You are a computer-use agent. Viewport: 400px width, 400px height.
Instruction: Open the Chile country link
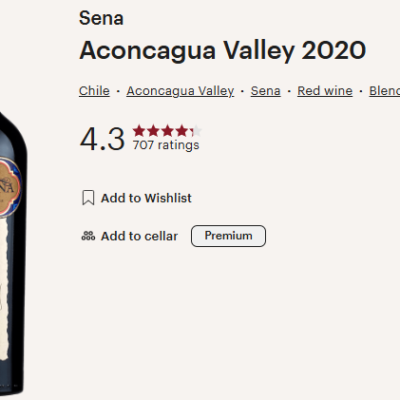94,91
